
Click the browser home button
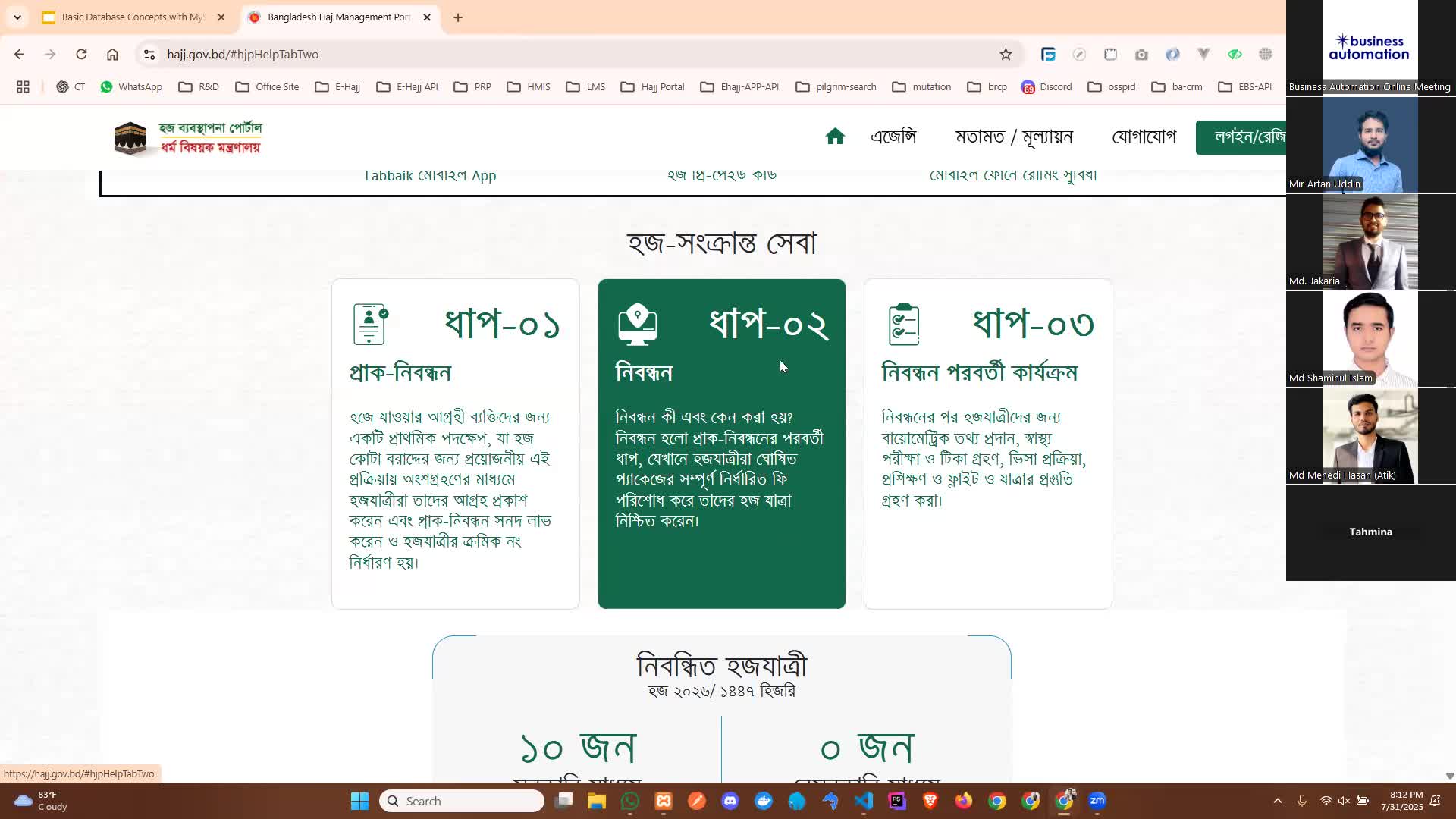pyautogui.click(x=112, y=55)
